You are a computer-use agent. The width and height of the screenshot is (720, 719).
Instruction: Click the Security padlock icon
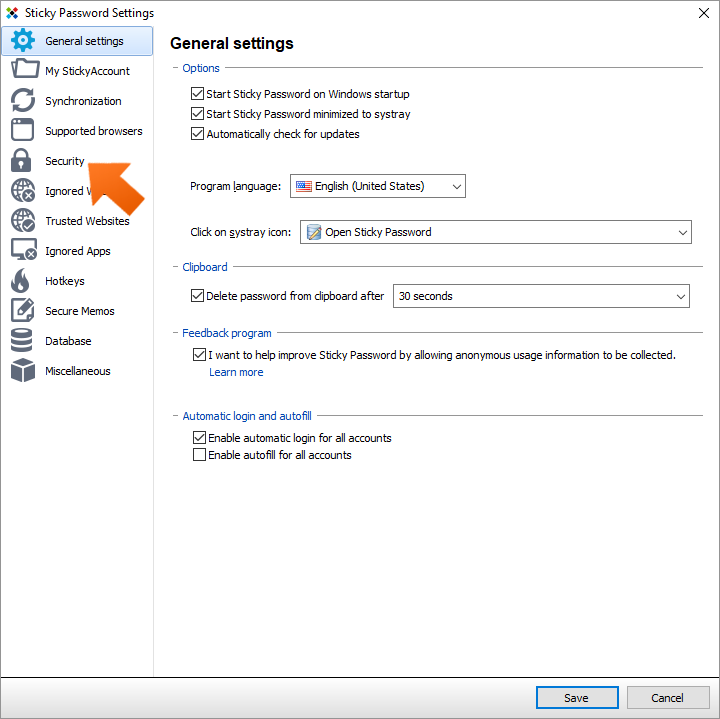(21, 160)
